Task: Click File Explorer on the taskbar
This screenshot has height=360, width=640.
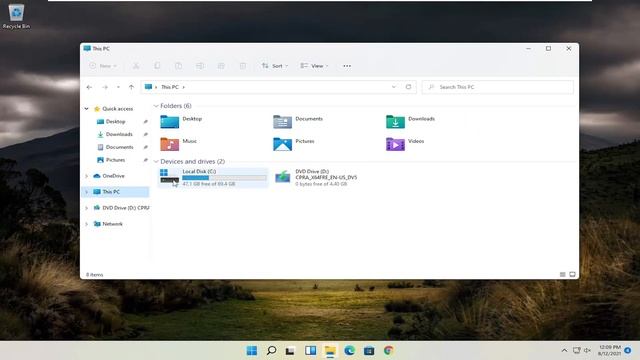Action: tap(330, 351)
